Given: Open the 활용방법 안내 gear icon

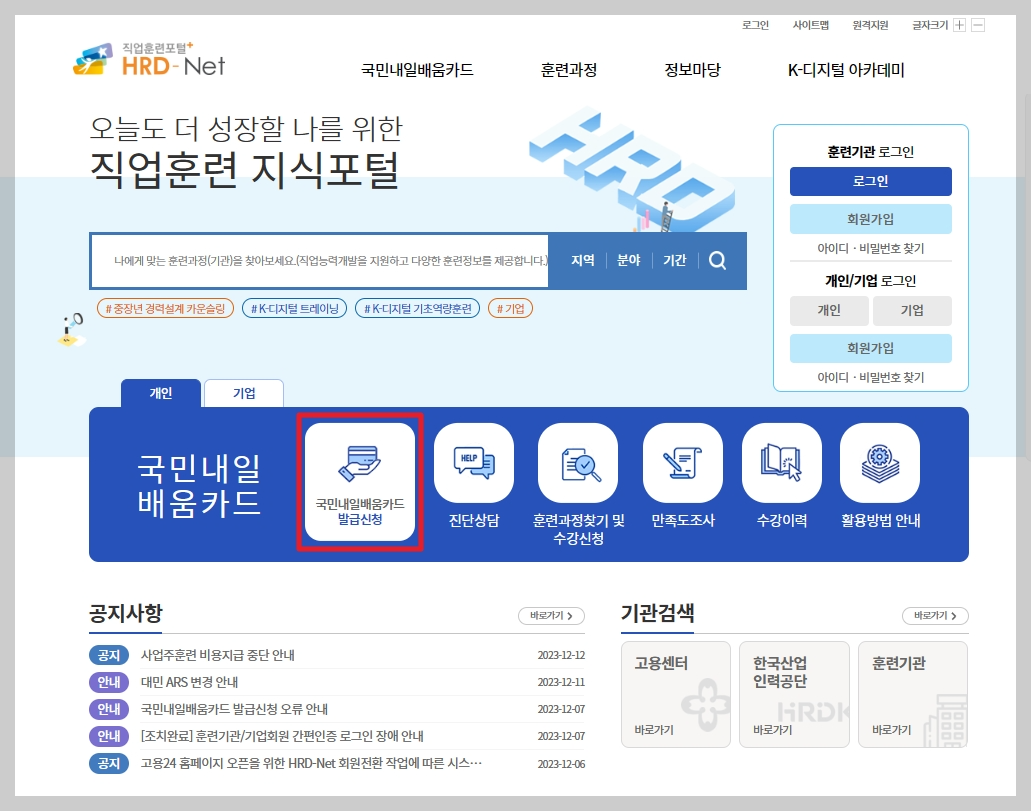Looking at the screenshot, I should coord(880,462).
